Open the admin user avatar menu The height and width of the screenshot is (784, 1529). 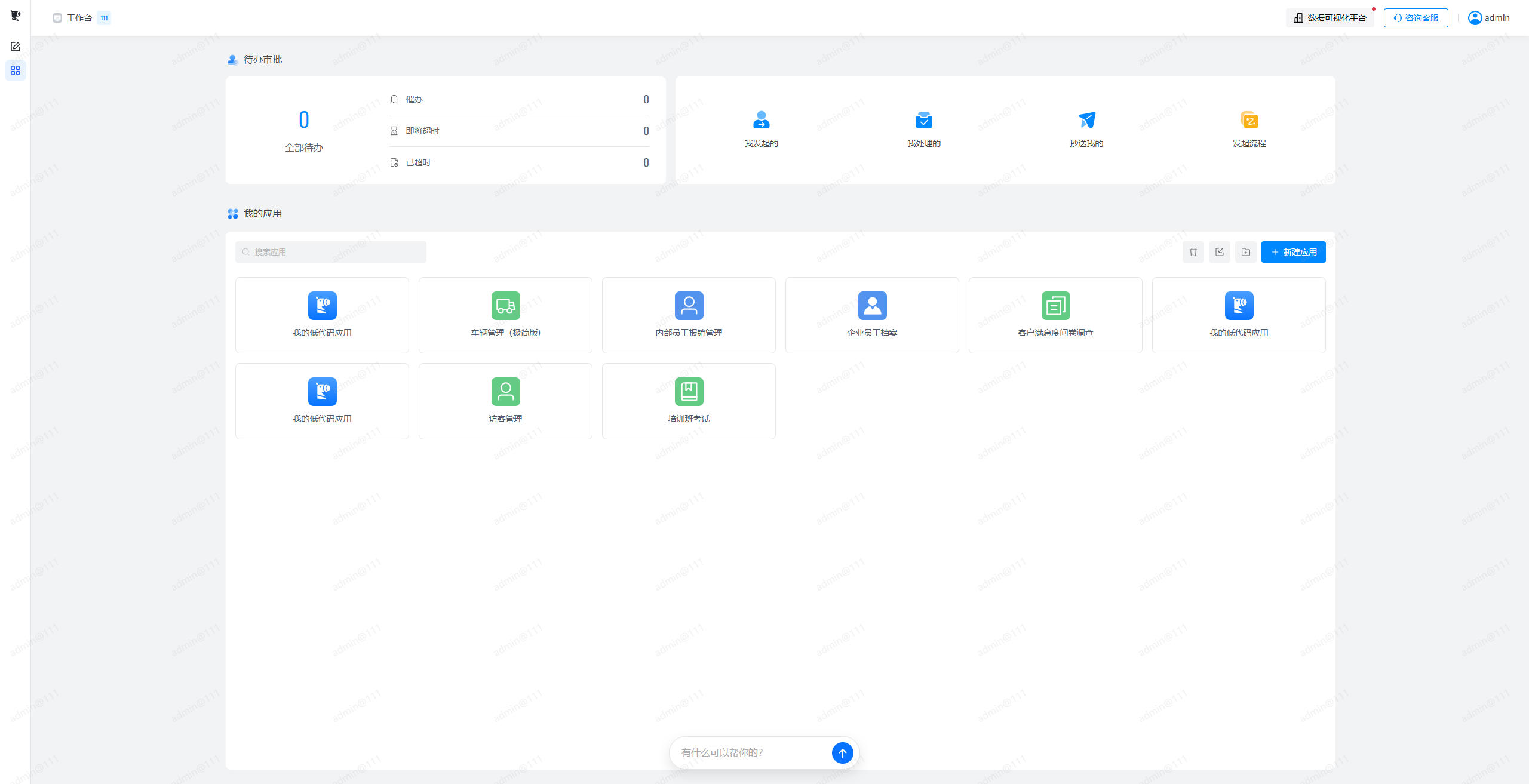point(1475,18)
